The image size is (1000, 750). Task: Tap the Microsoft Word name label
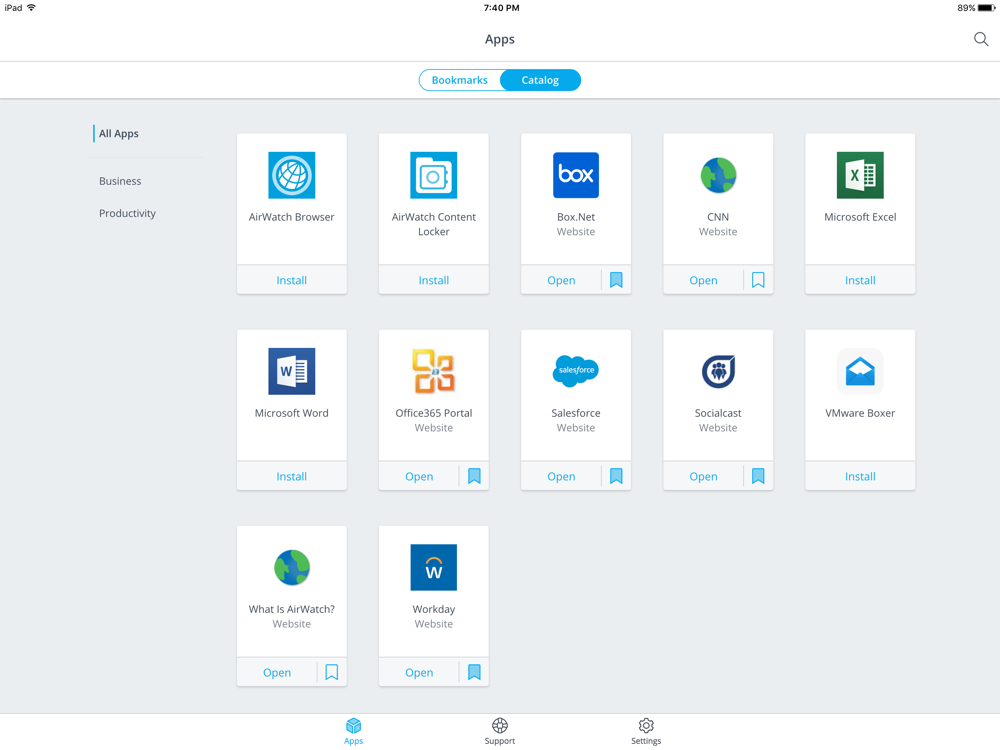291,413
